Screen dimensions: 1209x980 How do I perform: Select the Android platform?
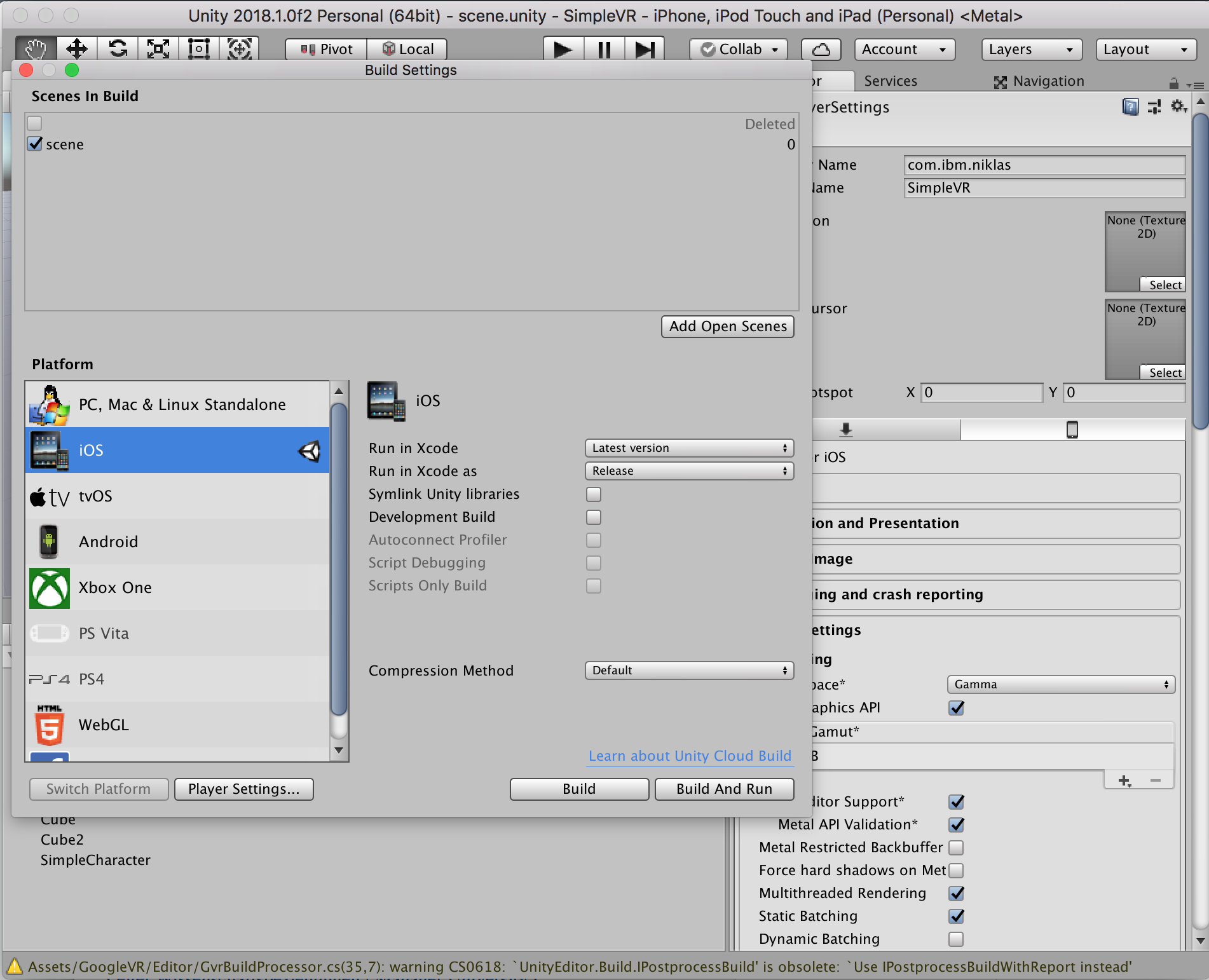coord(177,541)
